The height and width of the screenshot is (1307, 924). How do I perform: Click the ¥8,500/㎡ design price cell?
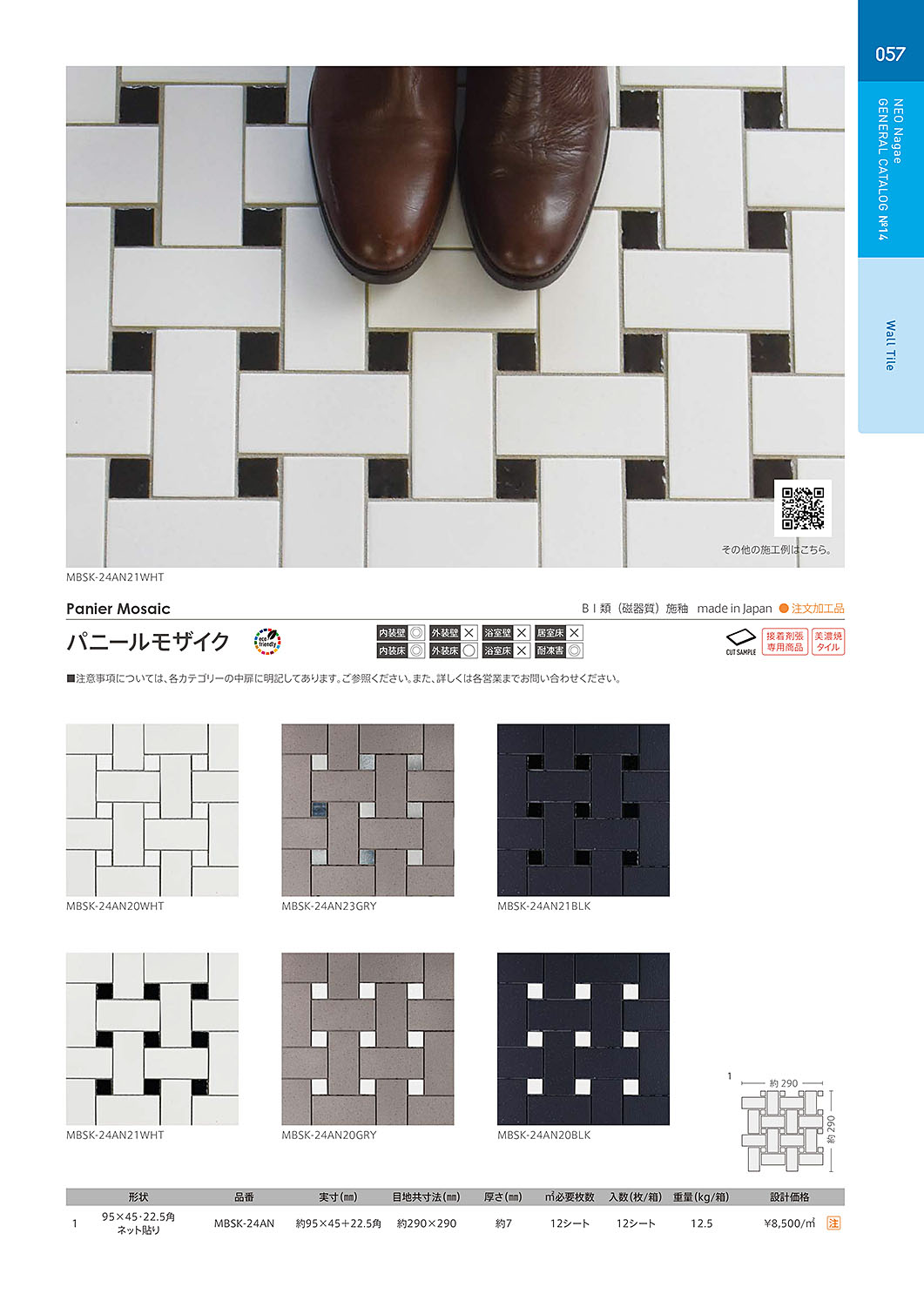point(789,1223)
